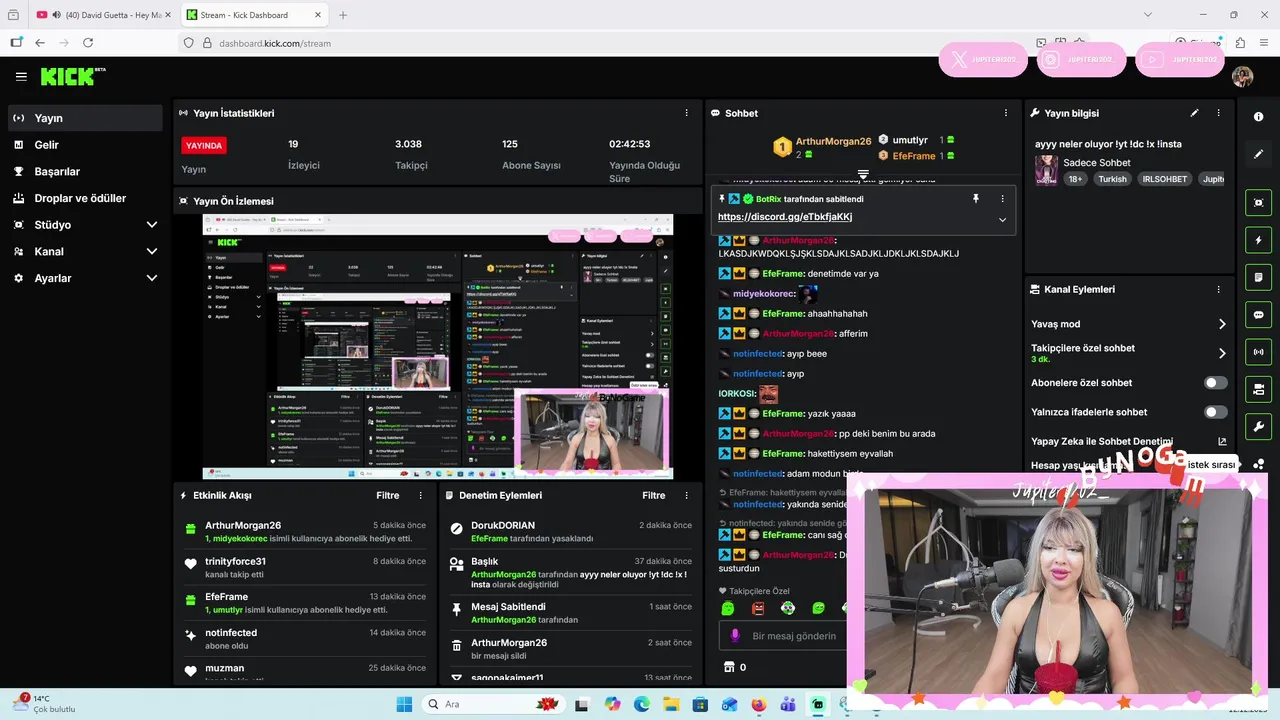Image resolution: width=1280 pixels, height=720 pixels.
Task: Expand the pinned discord message chevron
Action: click(x=1002, y=220)
